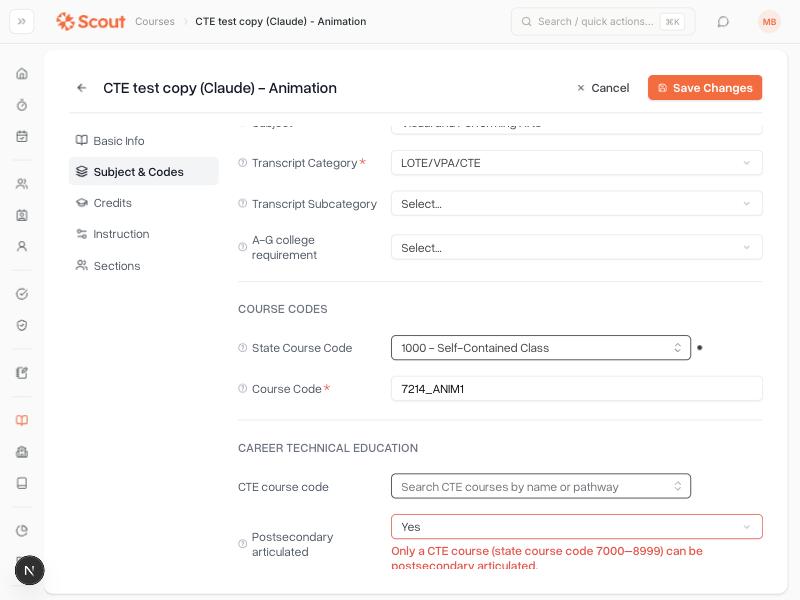Click the circled checkmark sidebar icon
Viewport: 800px width, 600px height.
click(22, 294)
